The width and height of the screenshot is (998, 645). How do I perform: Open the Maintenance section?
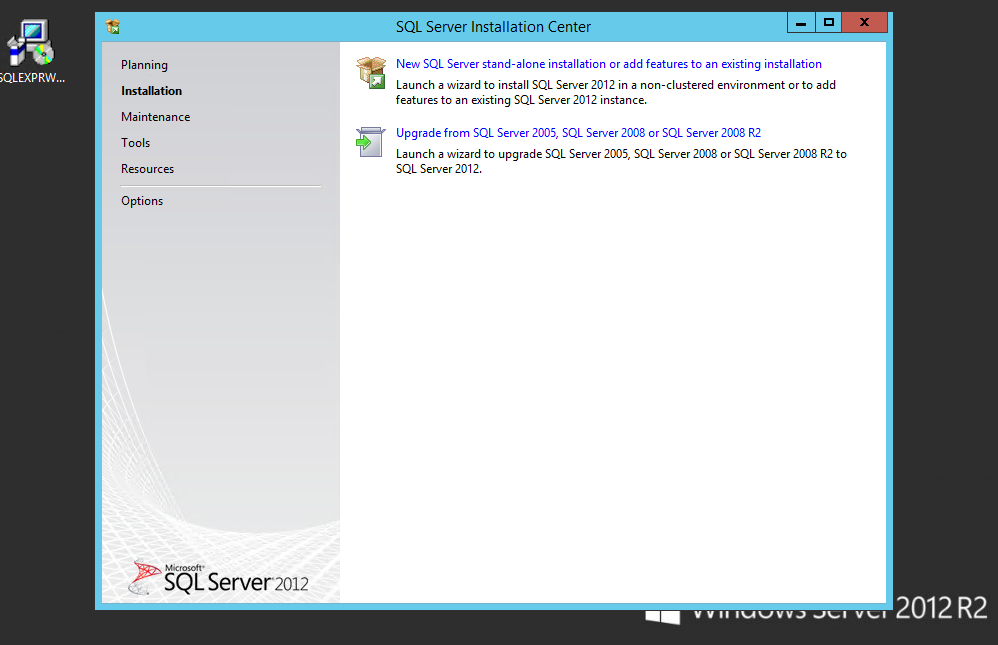tap(155, 117)
